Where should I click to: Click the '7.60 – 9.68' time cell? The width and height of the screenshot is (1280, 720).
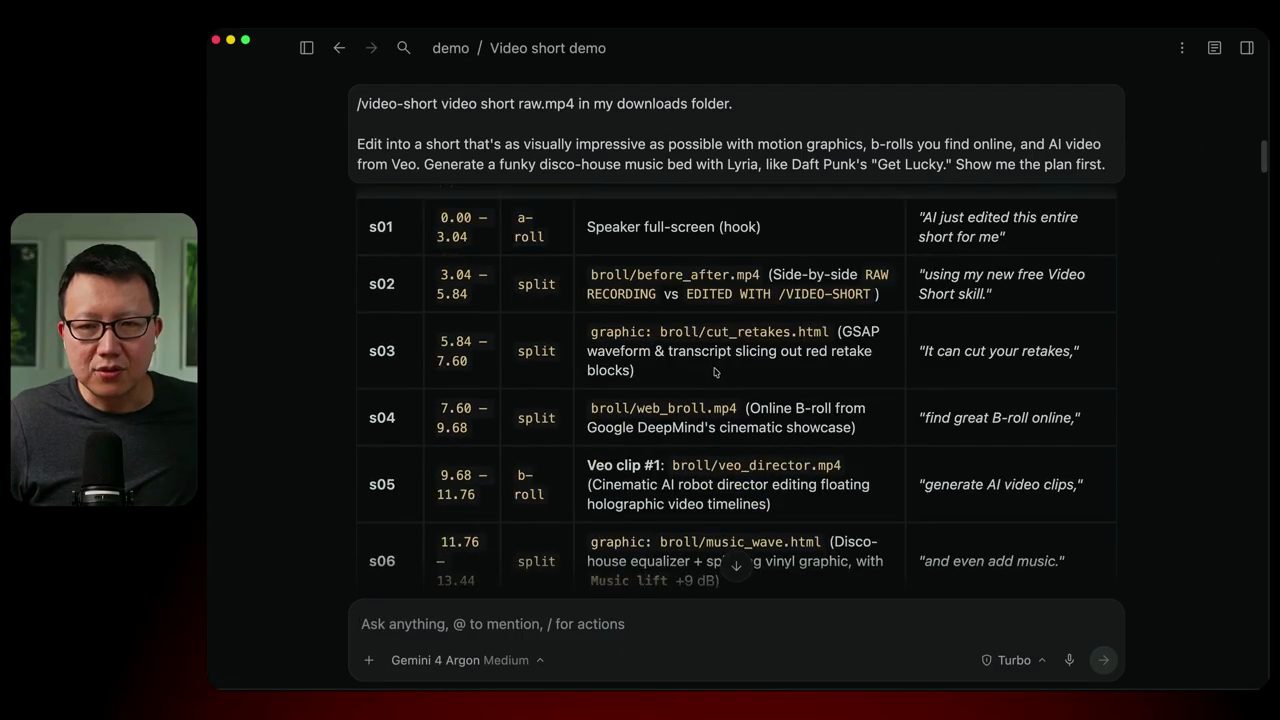(x=462, y=418)
